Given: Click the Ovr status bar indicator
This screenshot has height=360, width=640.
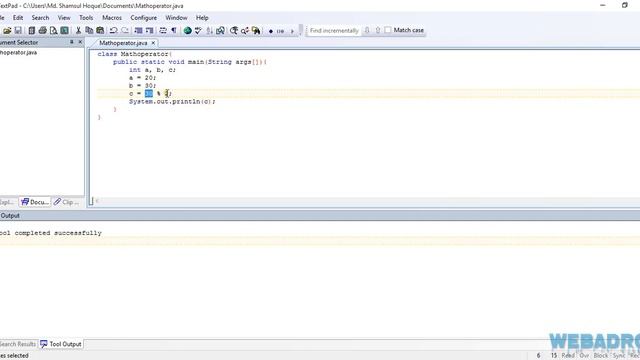Looking at the screenshot, I should (x=584, y=356).
